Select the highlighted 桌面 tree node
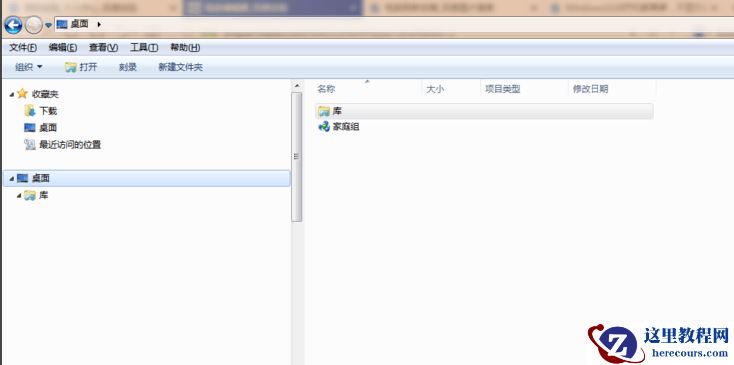Image resolution: width=734 pixels, height=365 pixels. coord(147,178)
